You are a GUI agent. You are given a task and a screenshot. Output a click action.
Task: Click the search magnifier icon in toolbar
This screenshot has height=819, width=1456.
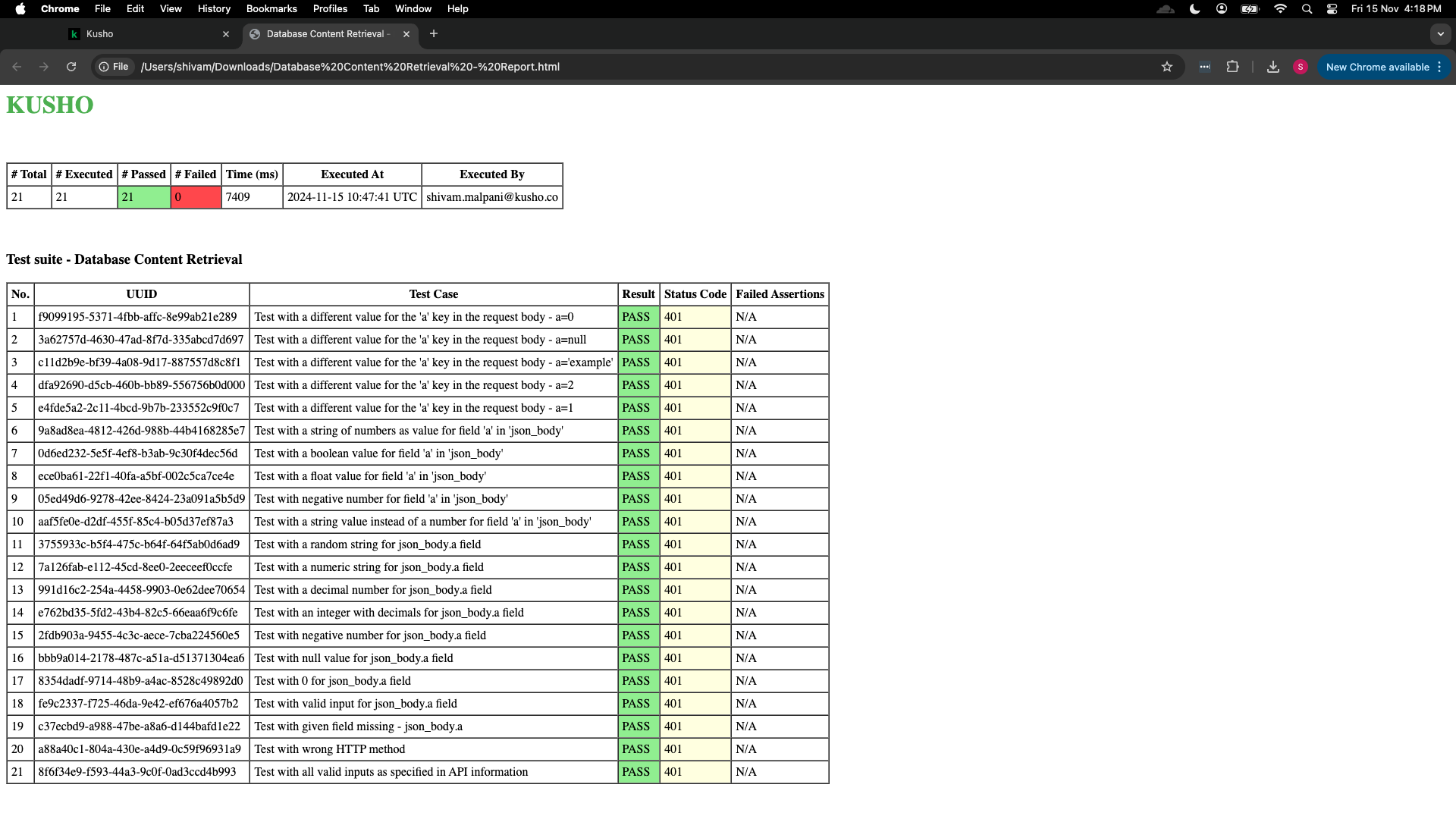click(x=1307, y=9)
